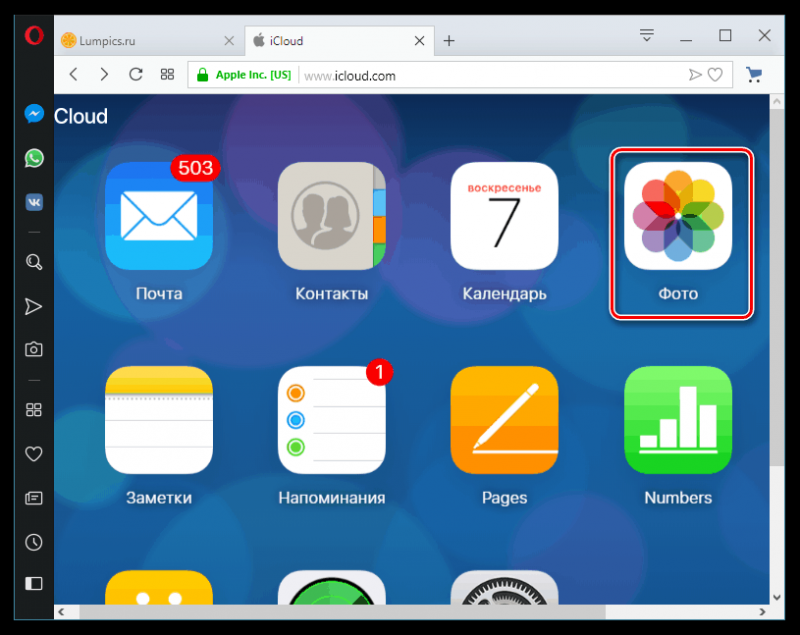Image resolution: width=800 pixels, height=635 pixels.
Task: Reload the iCloud page
Action: click(x=136, y=74)
